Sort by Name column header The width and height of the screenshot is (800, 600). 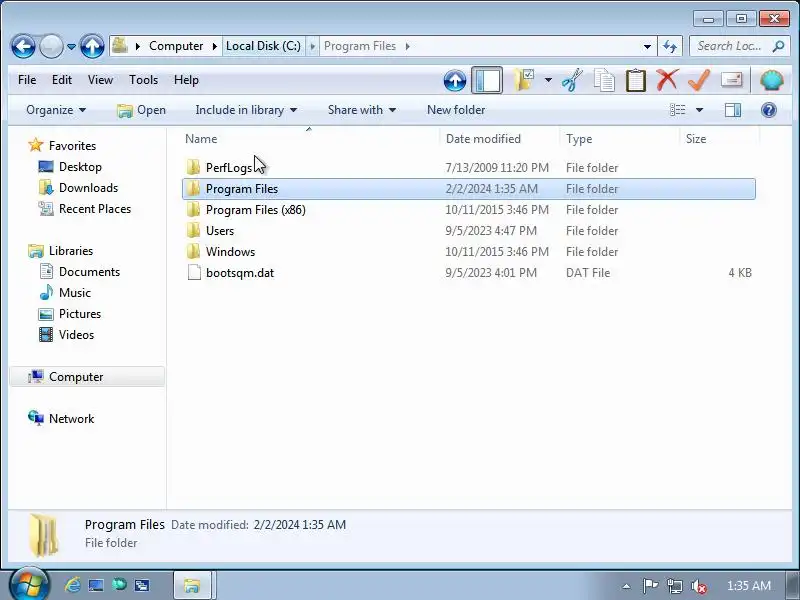310,139
